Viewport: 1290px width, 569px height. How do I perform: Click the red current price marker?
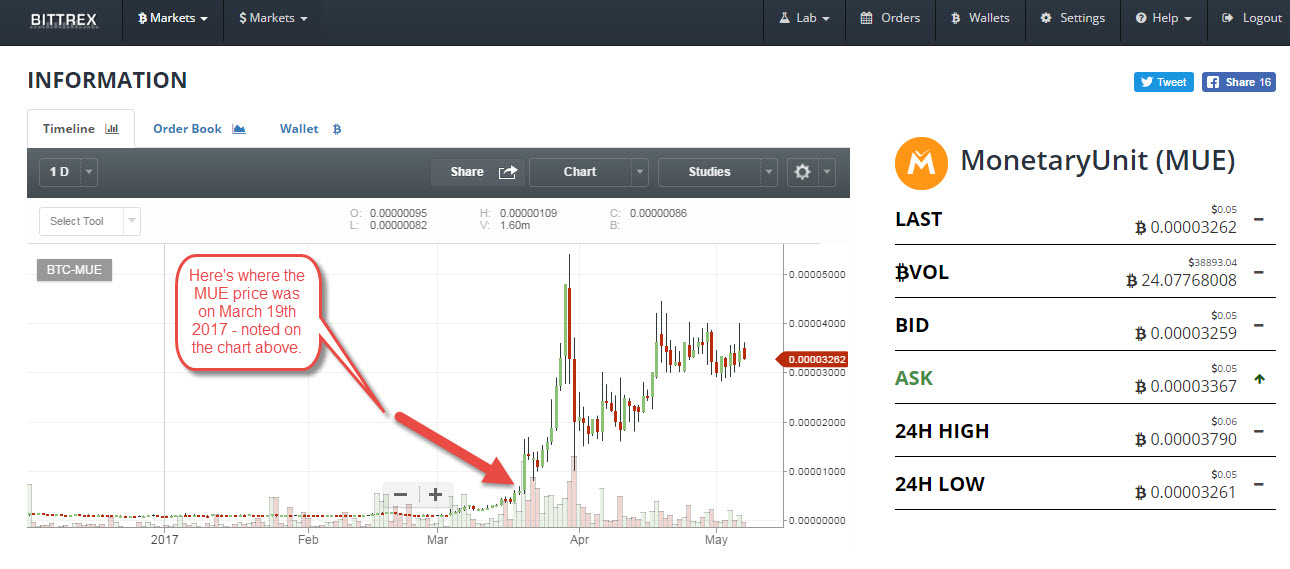[817, 359]
